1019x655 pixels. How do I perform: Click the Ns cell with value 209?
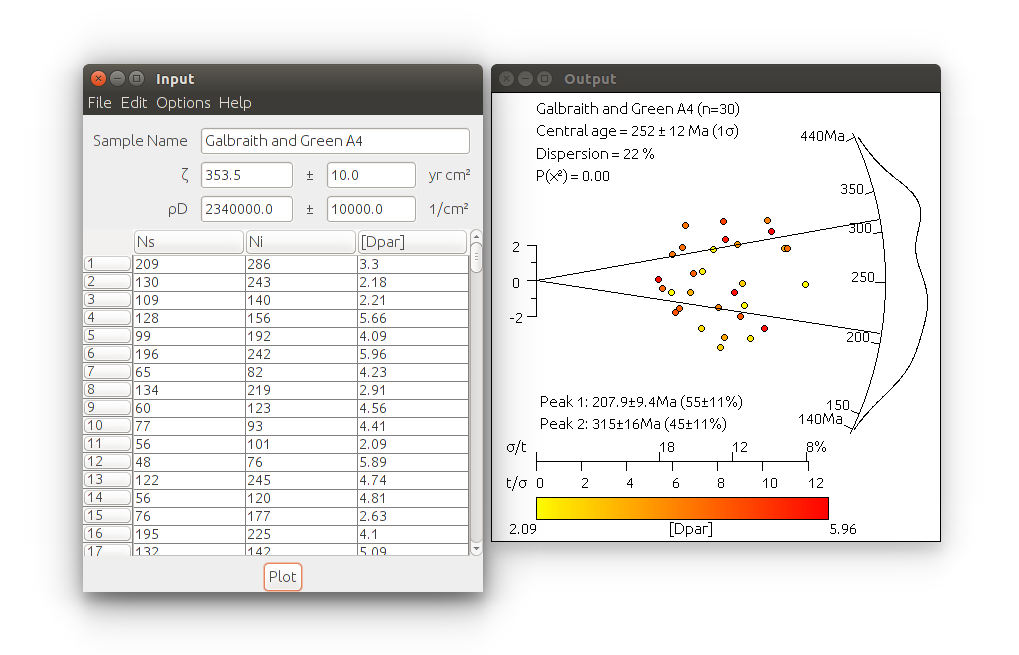tap(188, 264)
